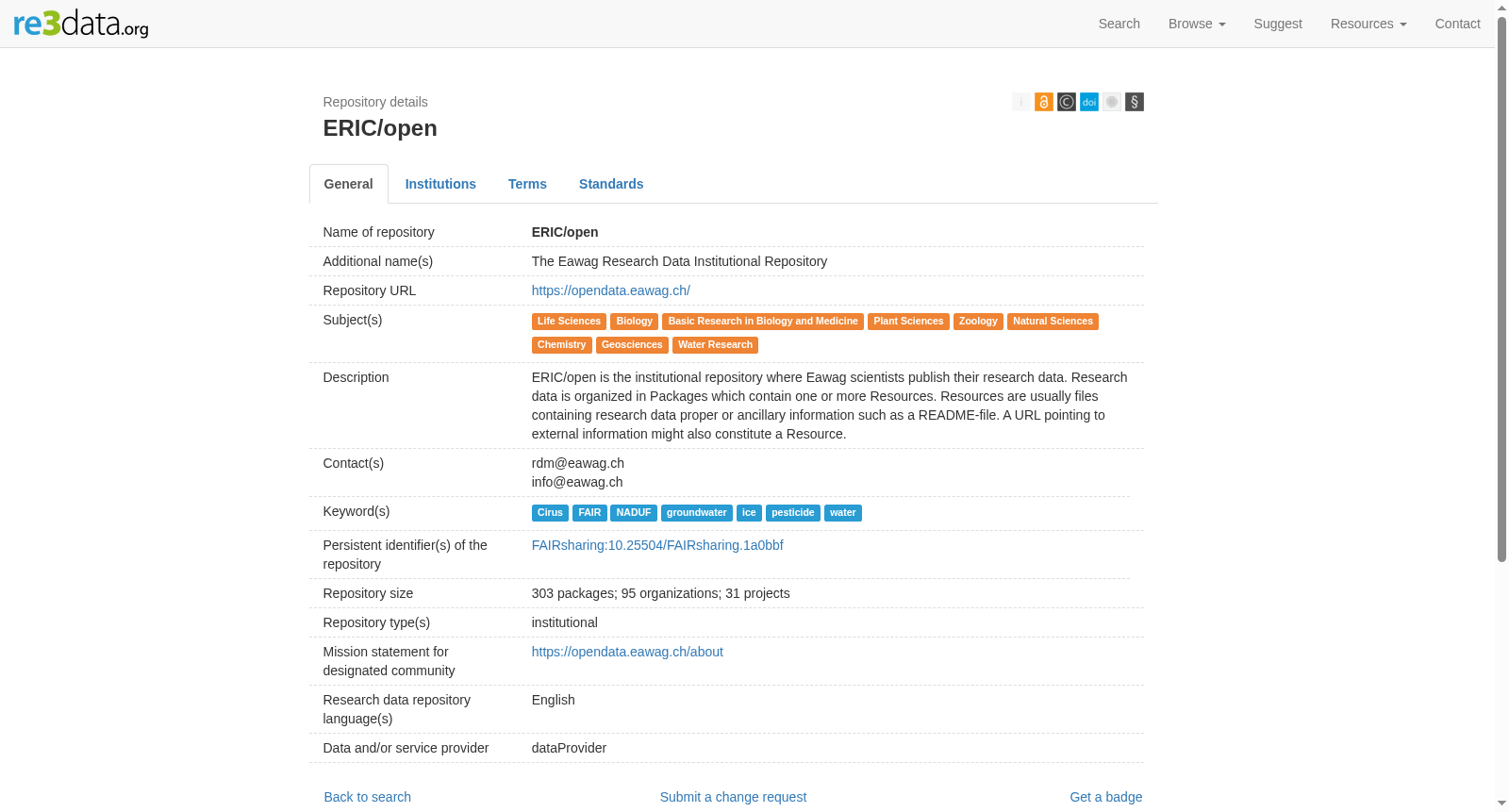Click the Natural Sciences subject tag

pos(1053,322)
